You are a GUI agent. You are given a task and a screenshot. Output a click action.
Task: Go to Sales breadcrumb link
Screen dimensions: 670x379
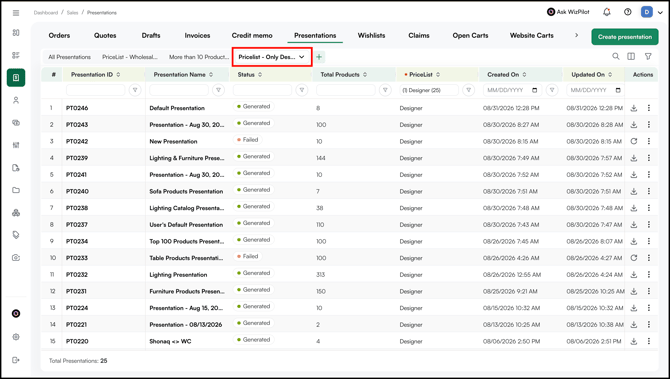coord(73,13)
